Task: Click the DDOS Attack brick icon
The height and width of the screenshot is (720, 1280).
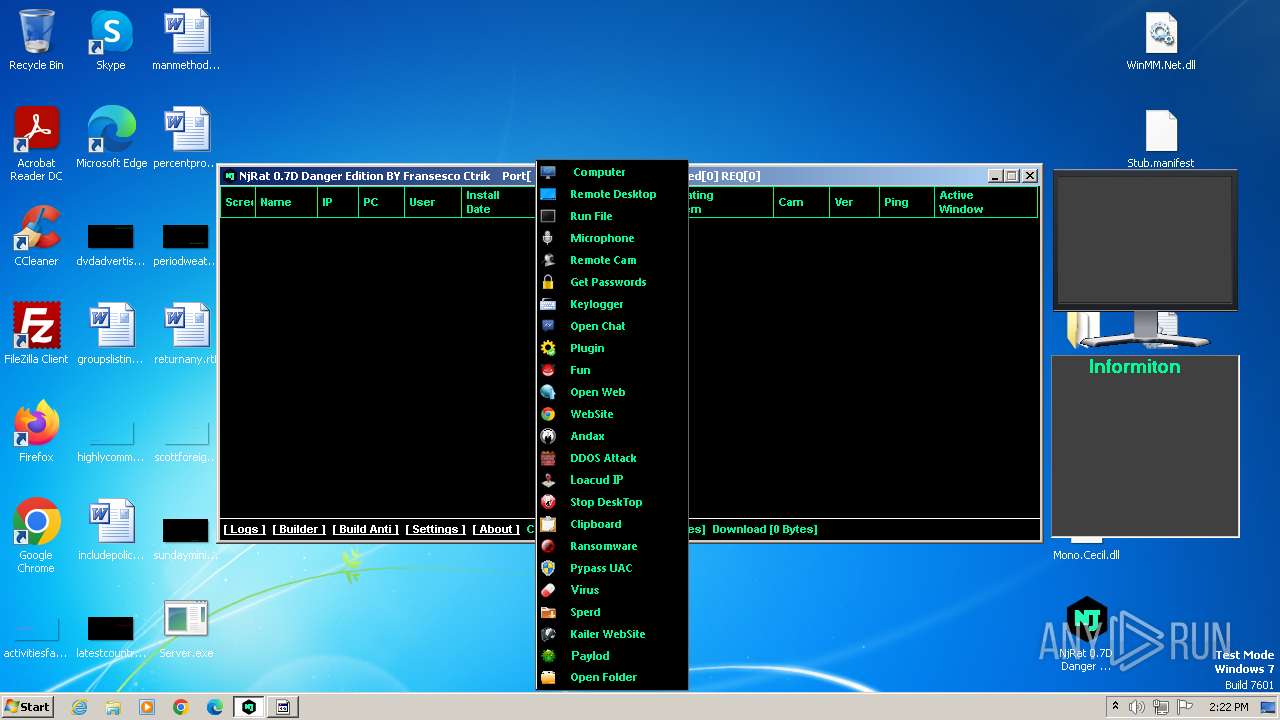Action: 548,458
